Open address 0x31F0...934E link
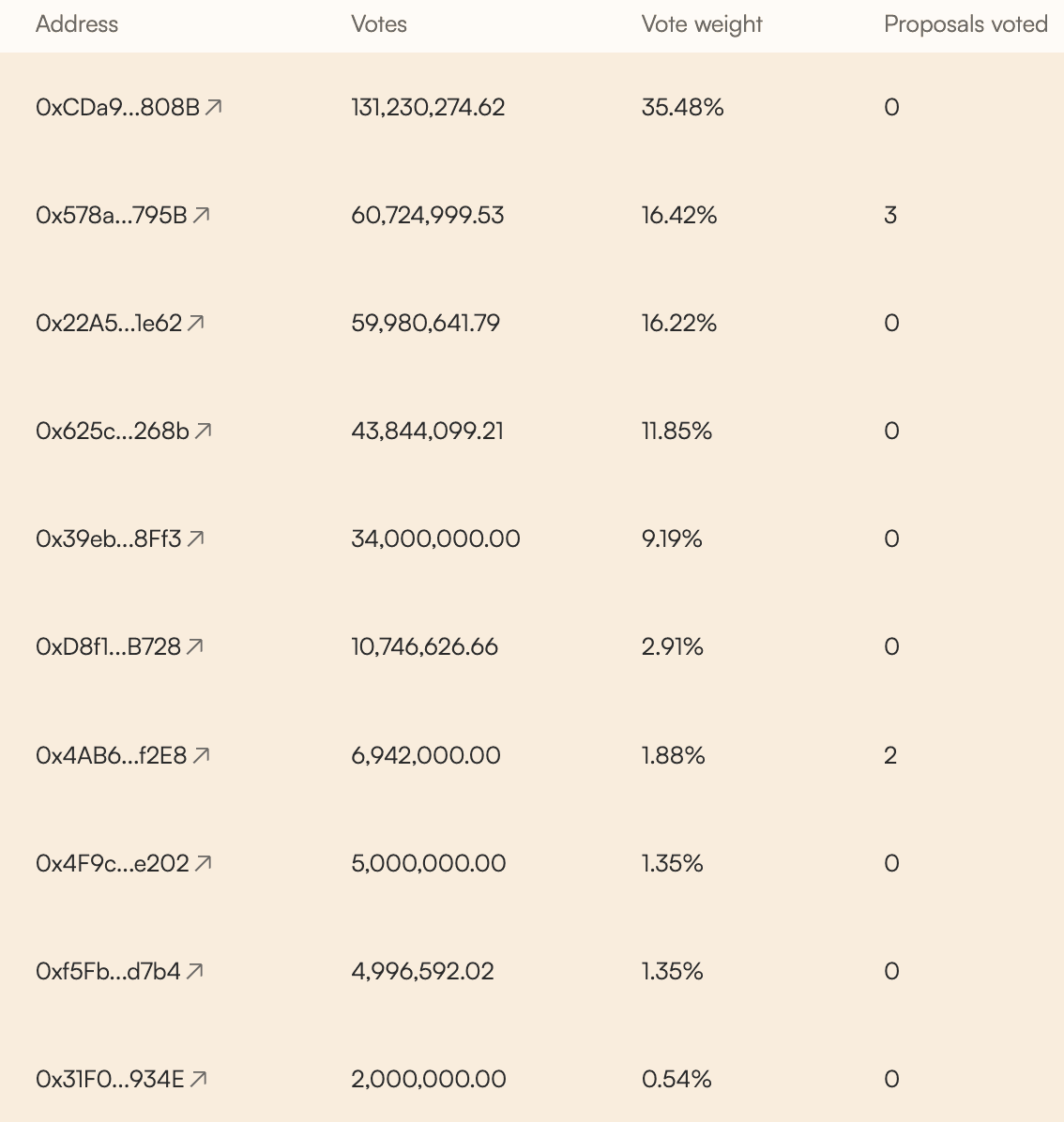 point(110,1080)
